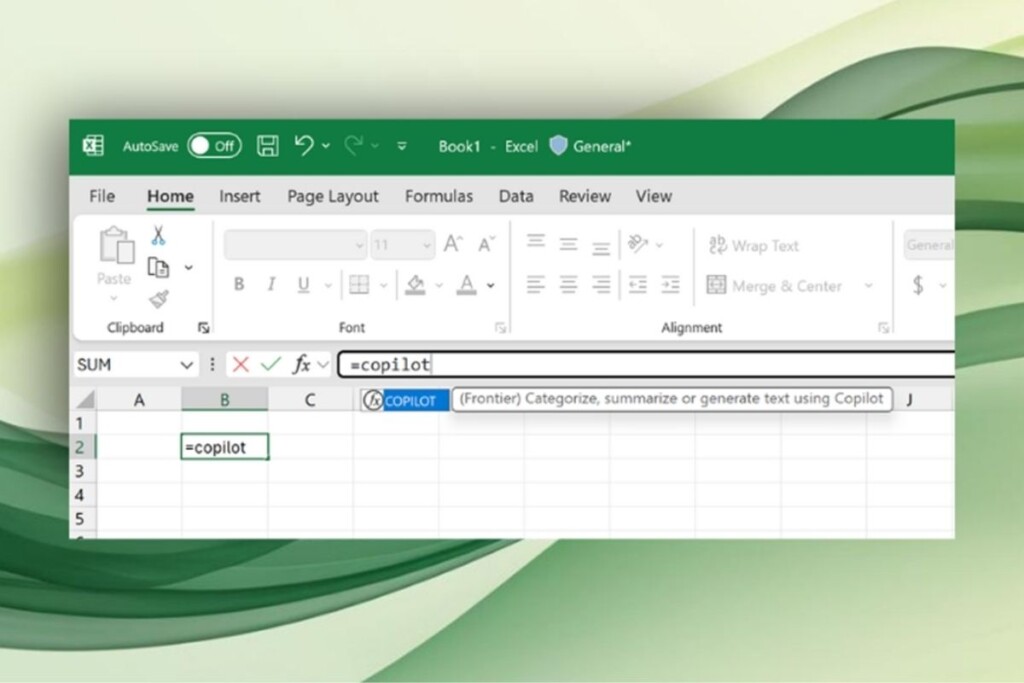This screenshot has width=1024, height=683.
Task: Open the Clipboard dialog launcher
Action: tap(204, 328)
